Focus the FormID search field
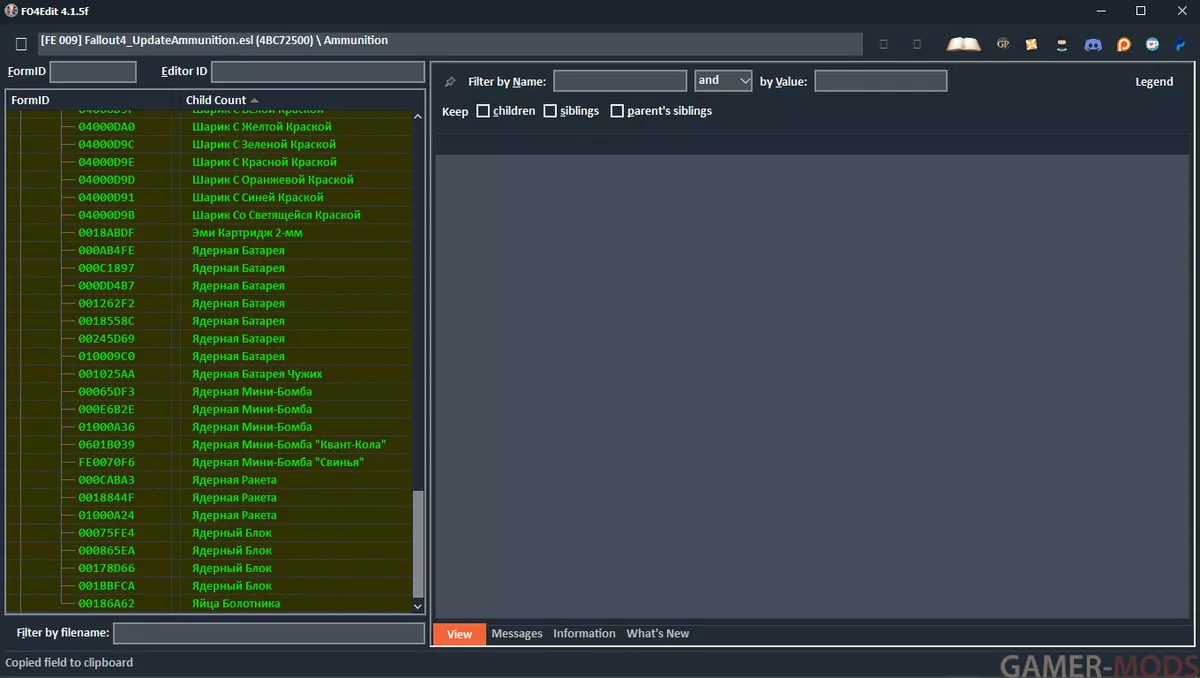 (93, 72)
